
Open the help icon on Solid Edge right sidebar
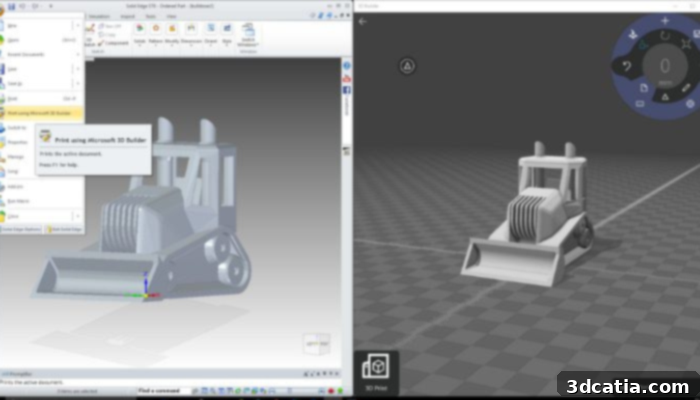346,66
